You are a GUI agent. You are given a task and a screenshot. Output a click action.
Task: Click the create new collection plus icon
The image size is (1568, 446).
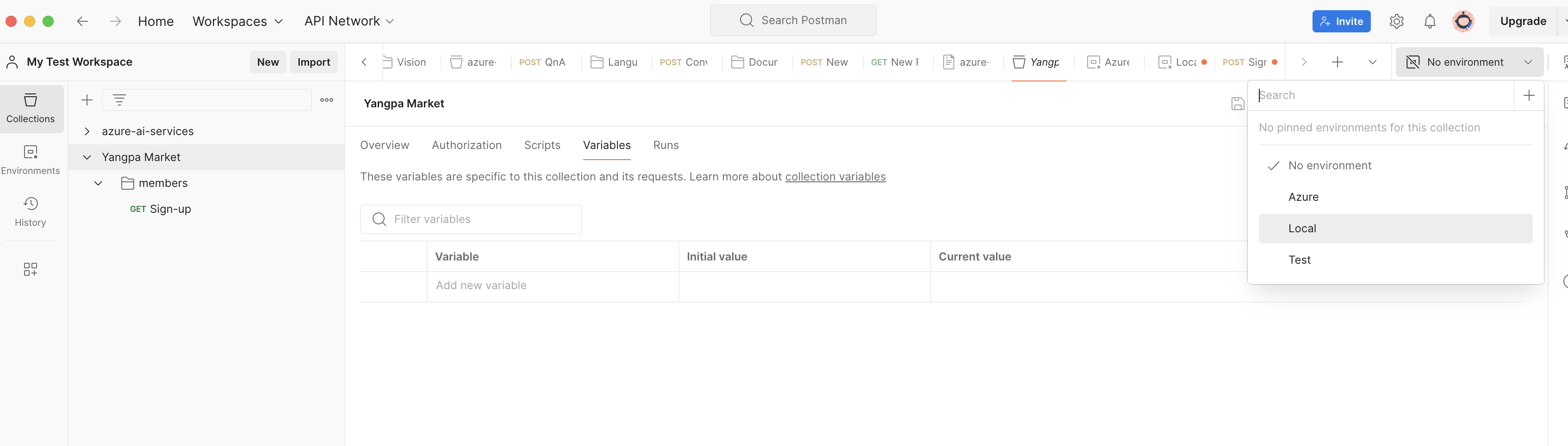pyautogui.click(x=87, y=100)
